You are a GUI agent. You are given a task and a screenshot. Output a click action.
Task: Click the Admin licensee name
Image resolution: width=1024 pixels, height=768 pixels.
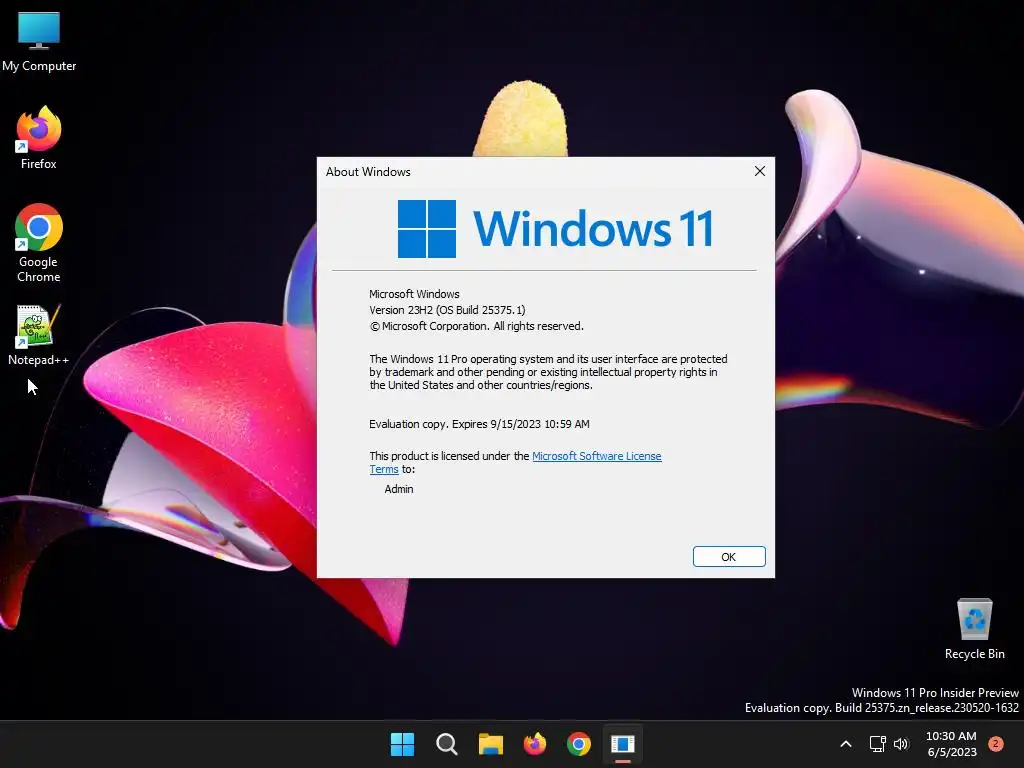tap(399, 488)
